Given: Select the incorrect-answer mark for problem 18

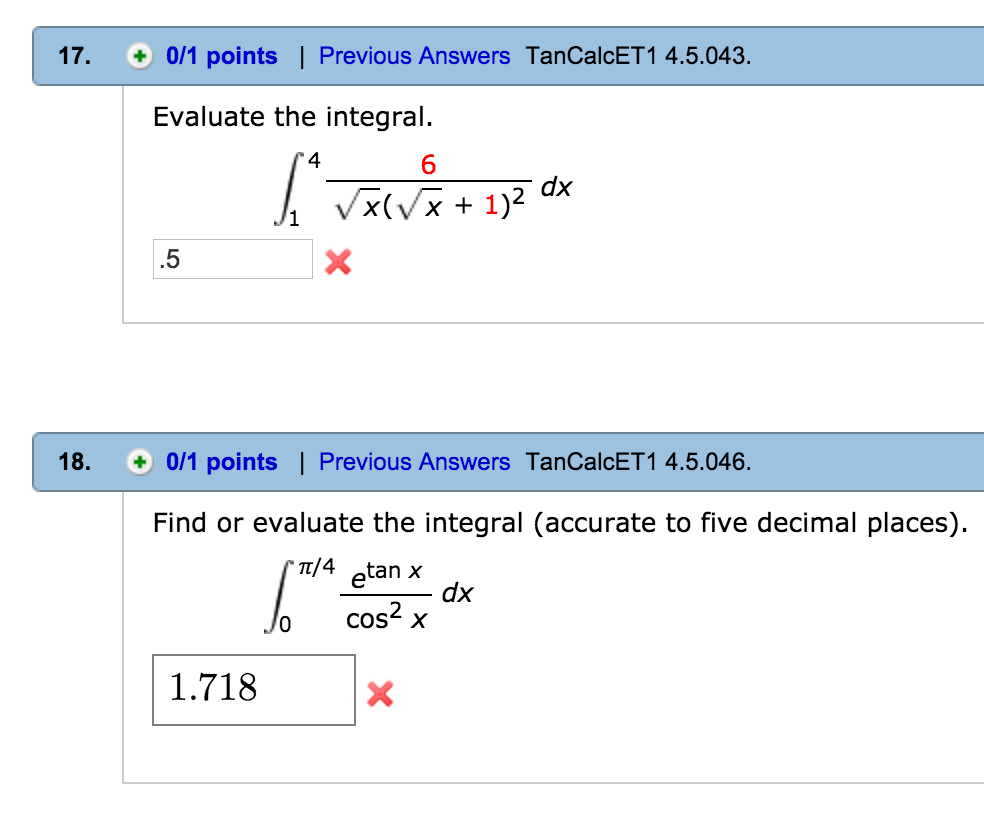Looking at the screenshot, I should pos(381,692).
